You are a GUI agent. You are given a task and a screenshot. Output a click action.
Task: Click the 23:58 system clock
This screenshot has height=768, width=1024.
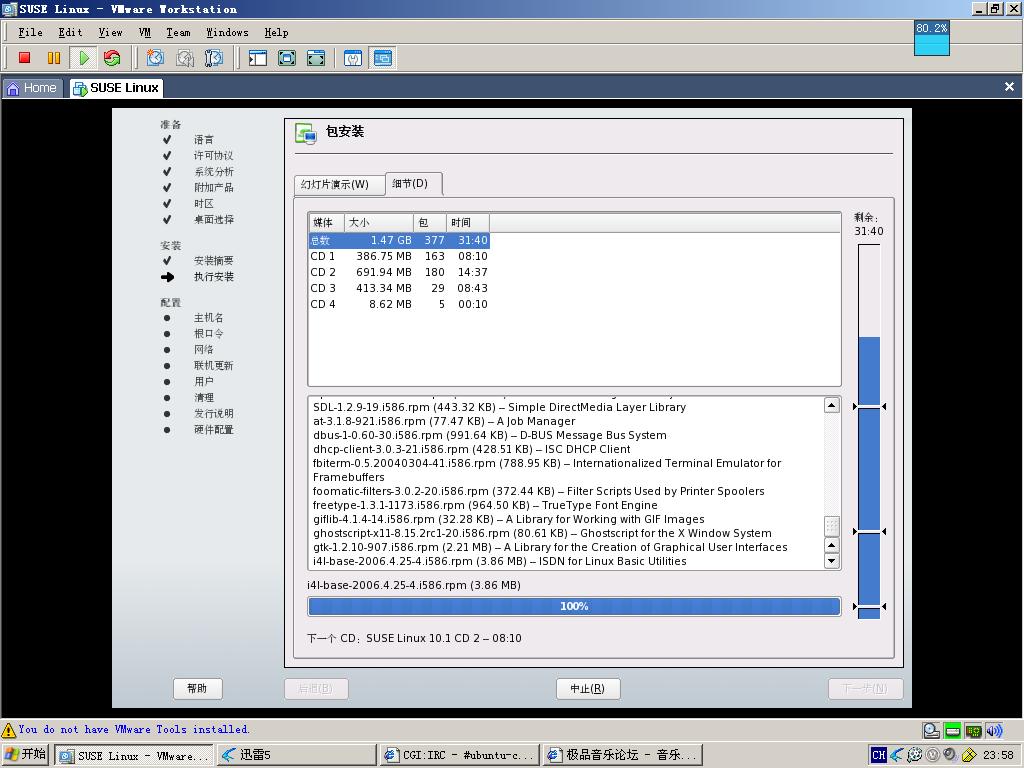click(998, 755)
